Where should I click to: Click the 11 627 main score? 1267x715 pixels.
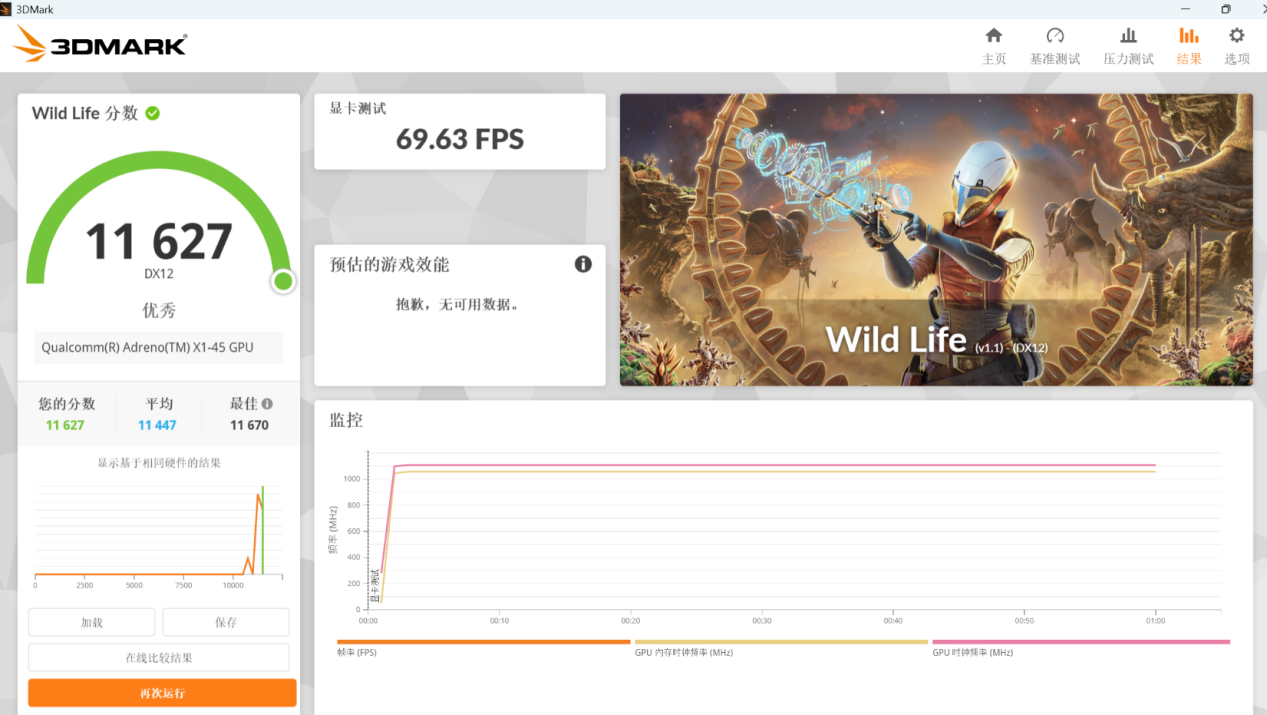[x=159, y=241]
